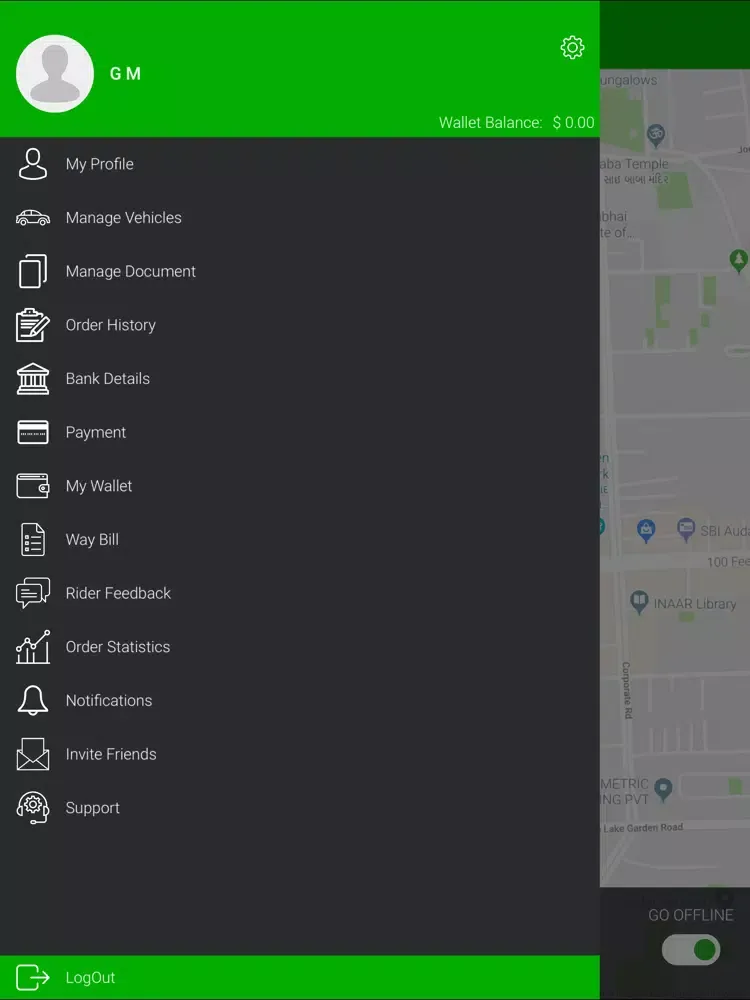Tap the INAAR Library map marker
Viewport: 750px width, 1000px height.
tap(639, 602)
